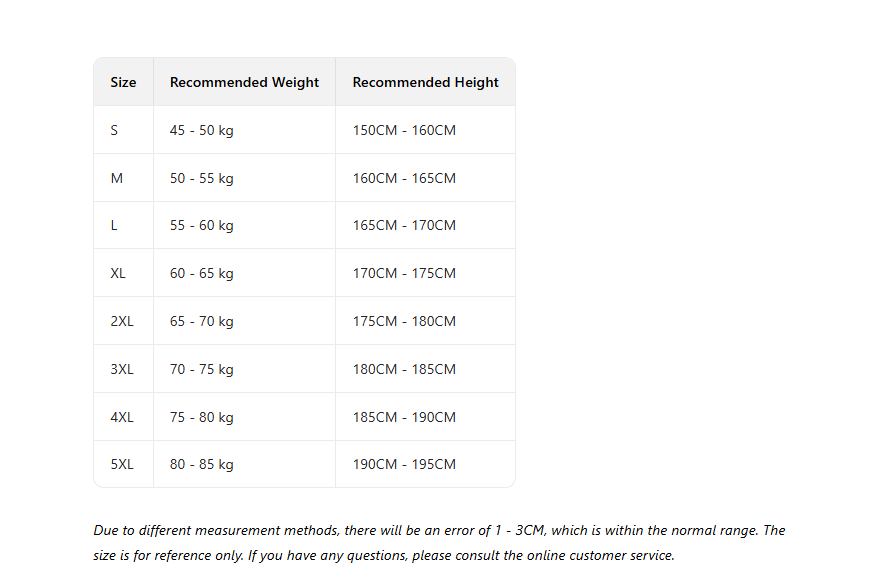This screenshot has height=576, width=882.
Task: Click the 175CM - 180CM height cell
Action: coord(425,321)
